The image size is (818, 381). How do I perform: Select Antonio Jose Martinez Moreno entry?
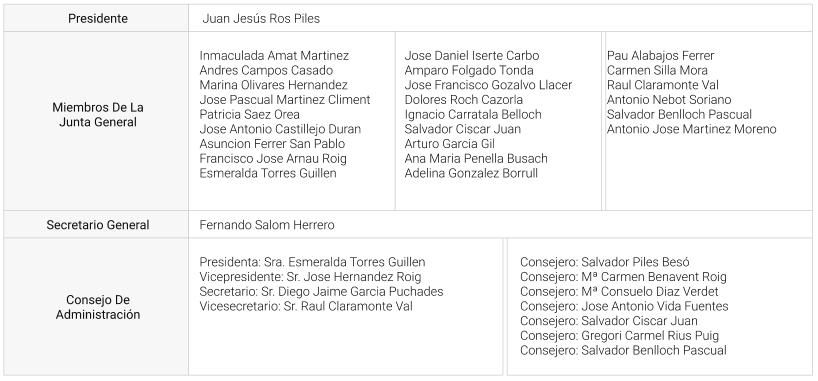691,129
